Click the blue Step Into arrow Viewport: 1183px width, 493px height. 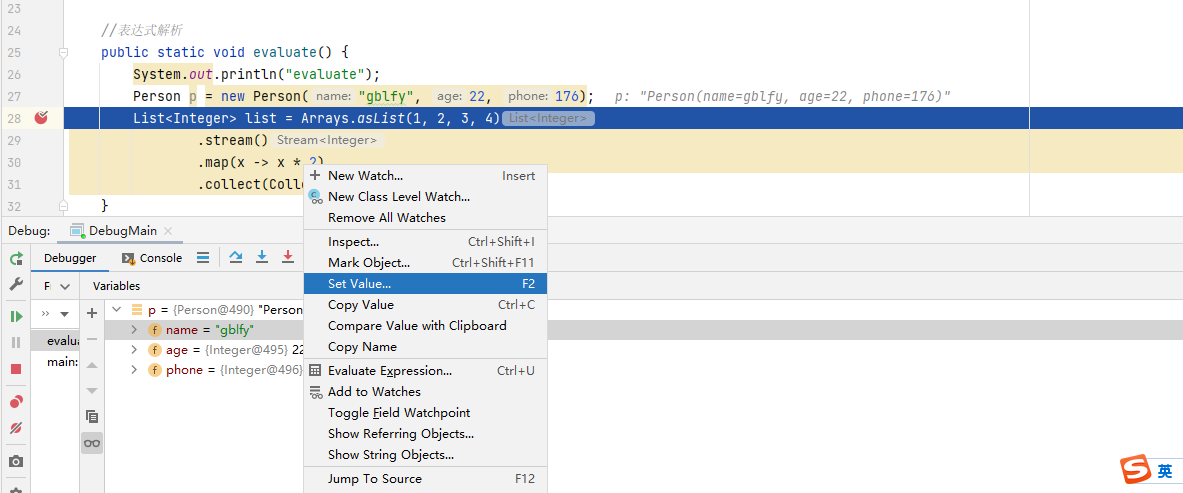pos(262,257)
